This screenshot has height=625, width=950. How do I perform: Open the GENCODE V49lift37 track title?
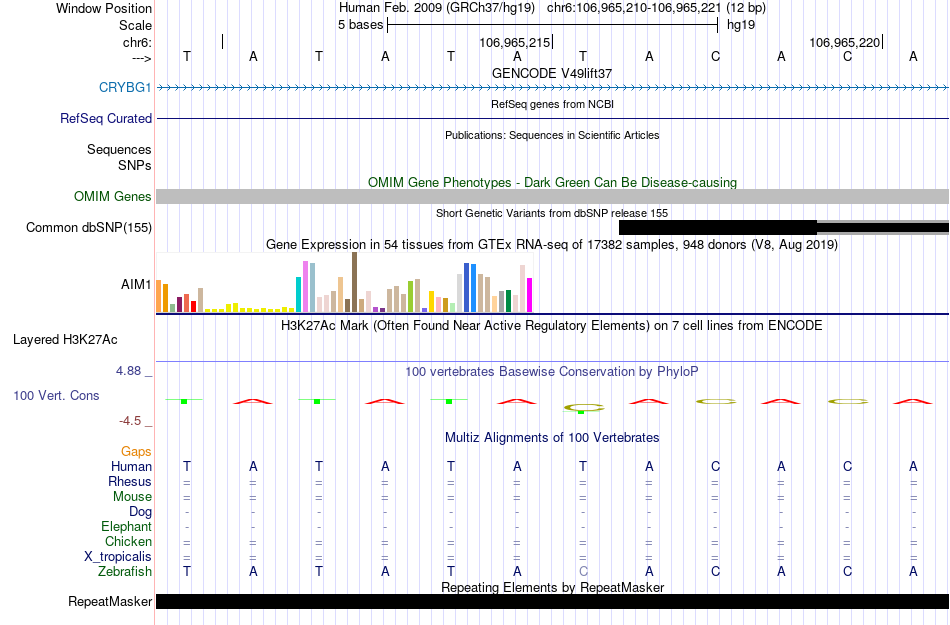tap(552, 73)
